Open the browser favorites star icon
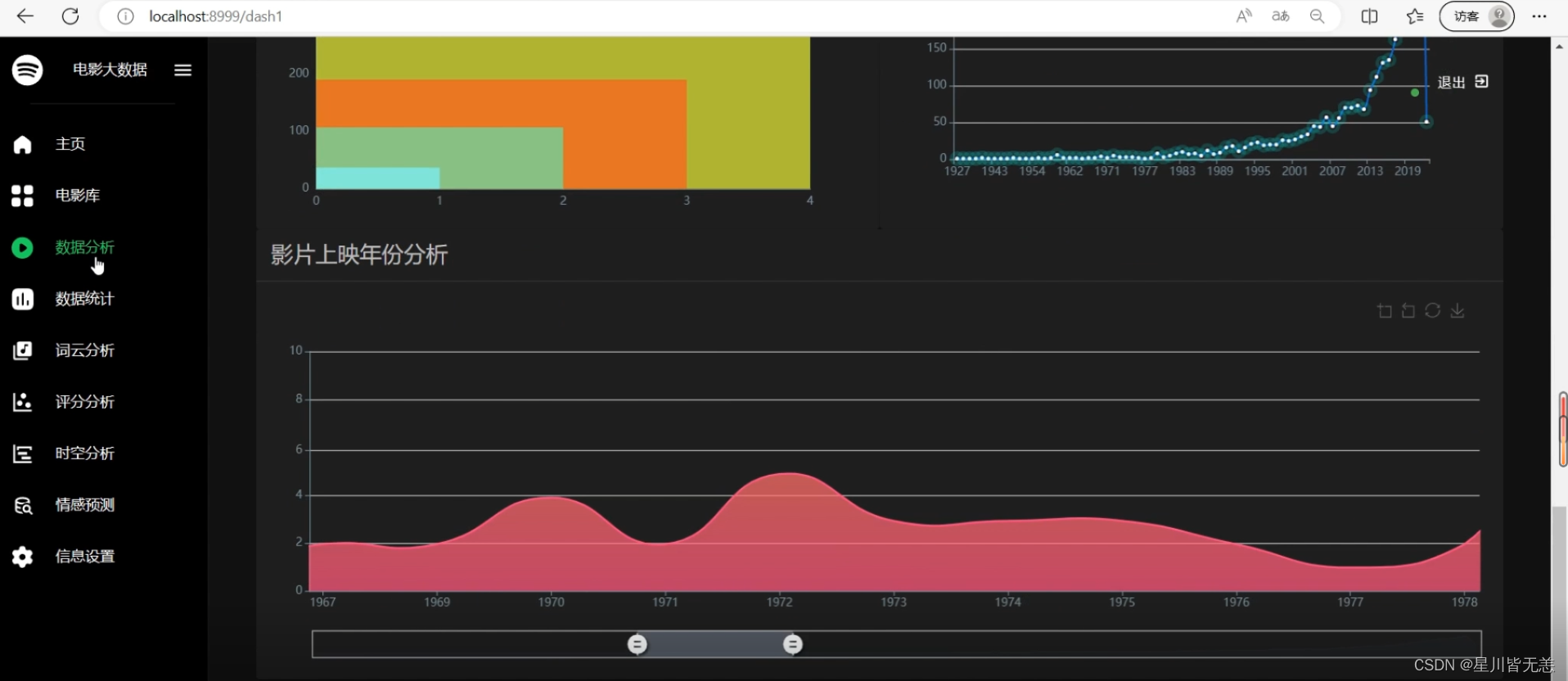Screen dimensions: 1568x681 click(x=1414, y=16)
